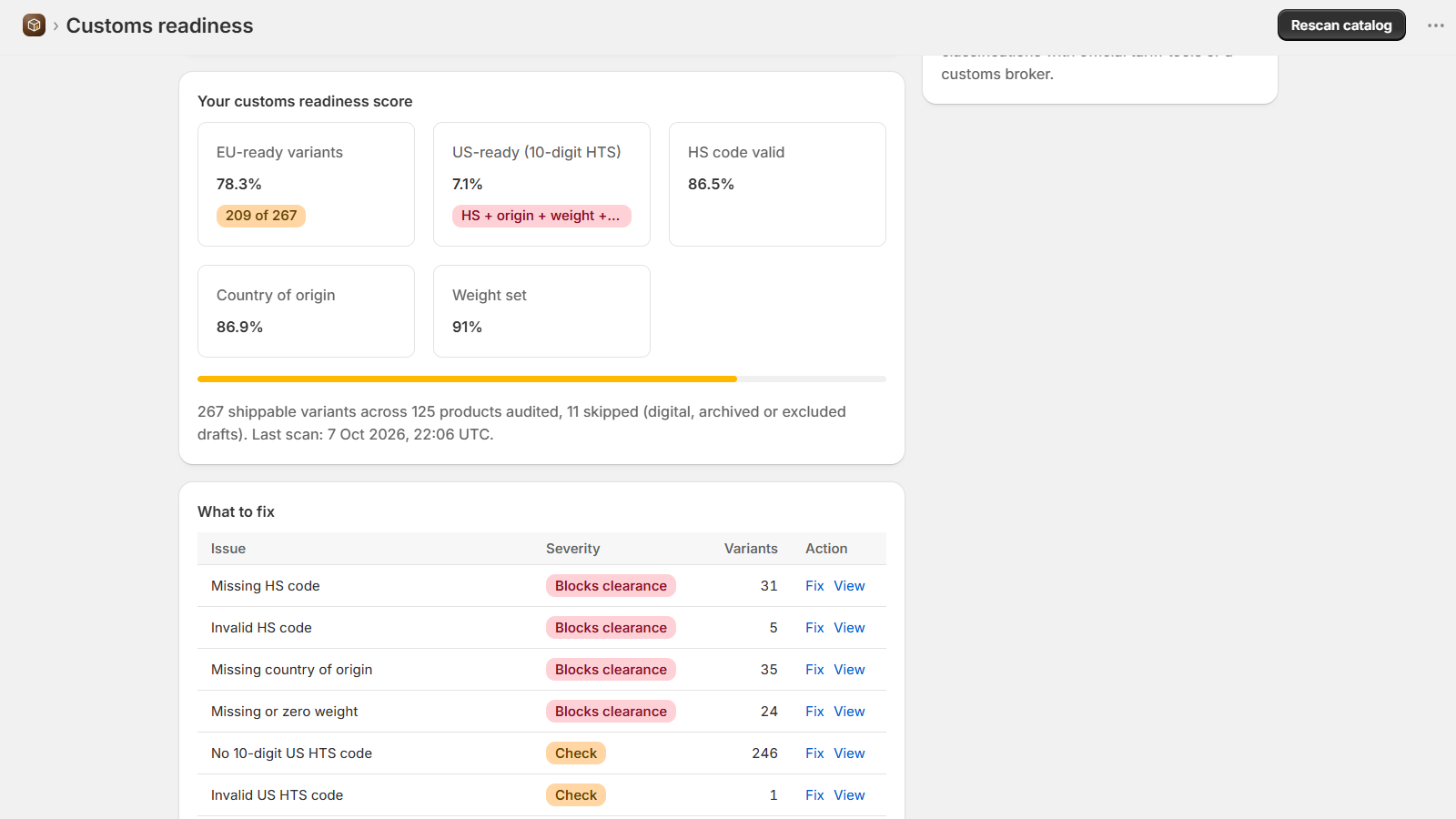View variants with Invalid US HTS code
The height and width of the screenshot is (819, 1456).
849,795
